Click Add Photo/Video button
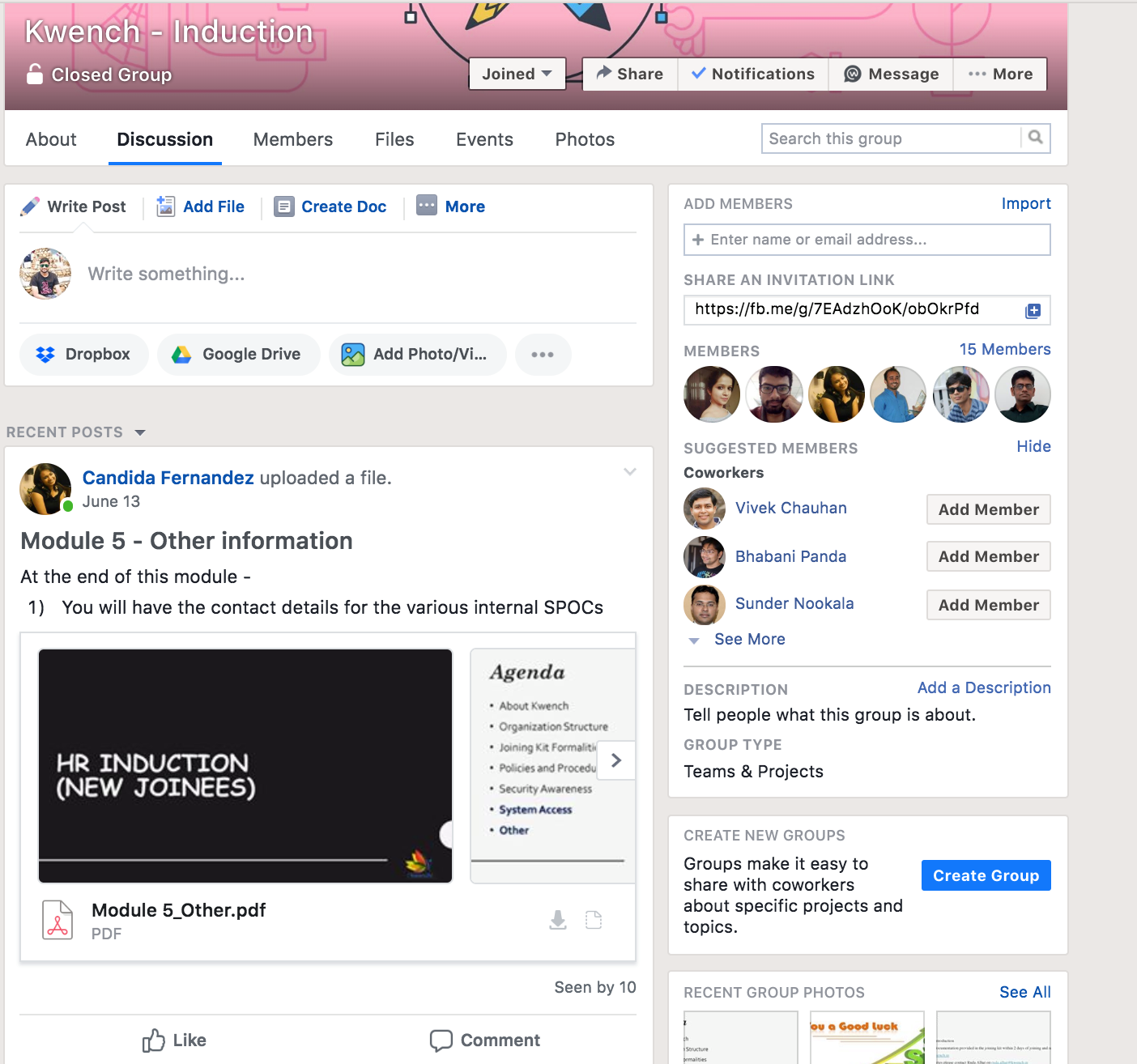The width and height of the screenshot is (1137, 1064). coord(418,355)
